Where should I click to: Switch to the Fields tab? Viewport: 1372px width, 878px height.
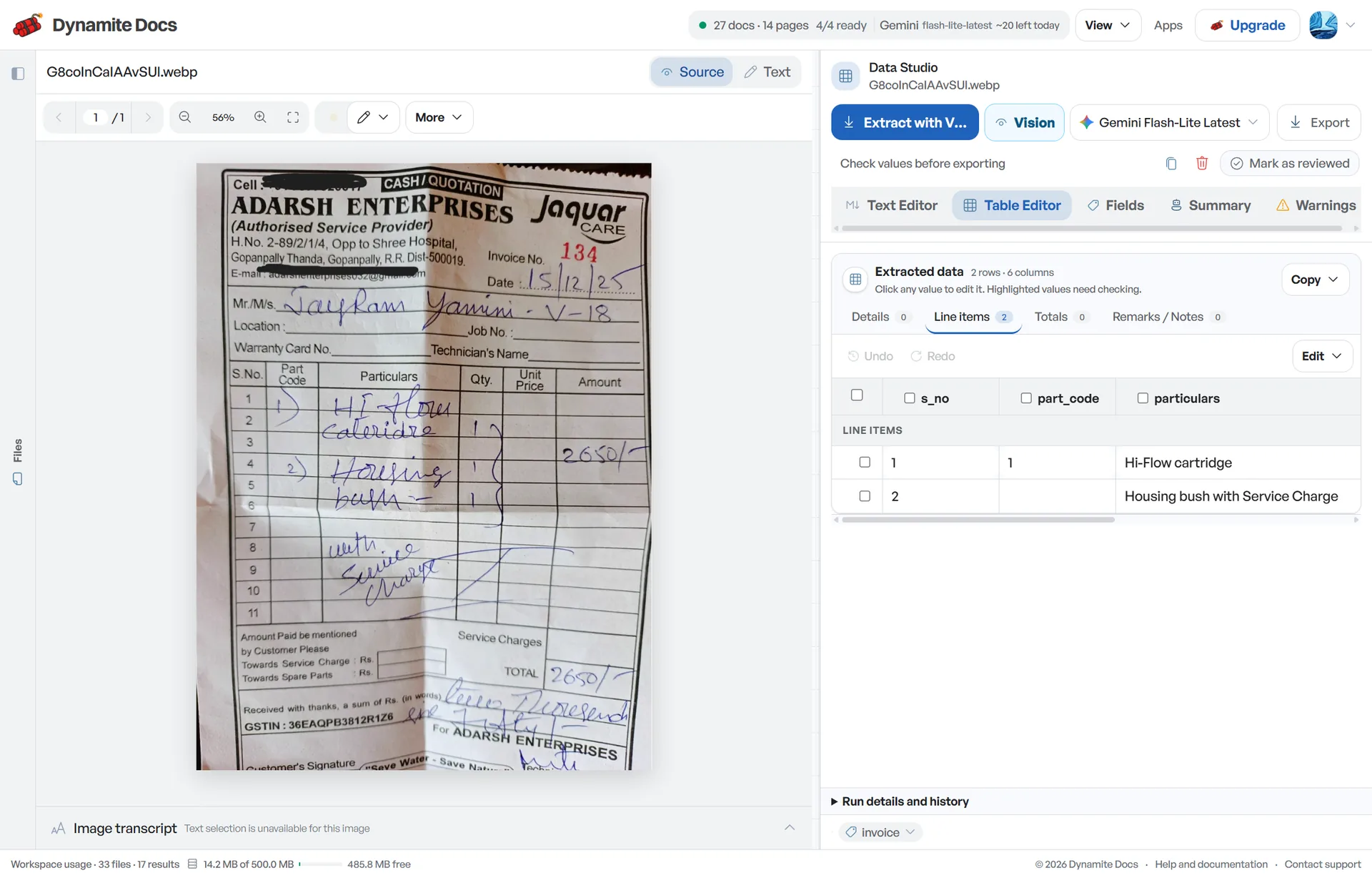click(1115, 205)
